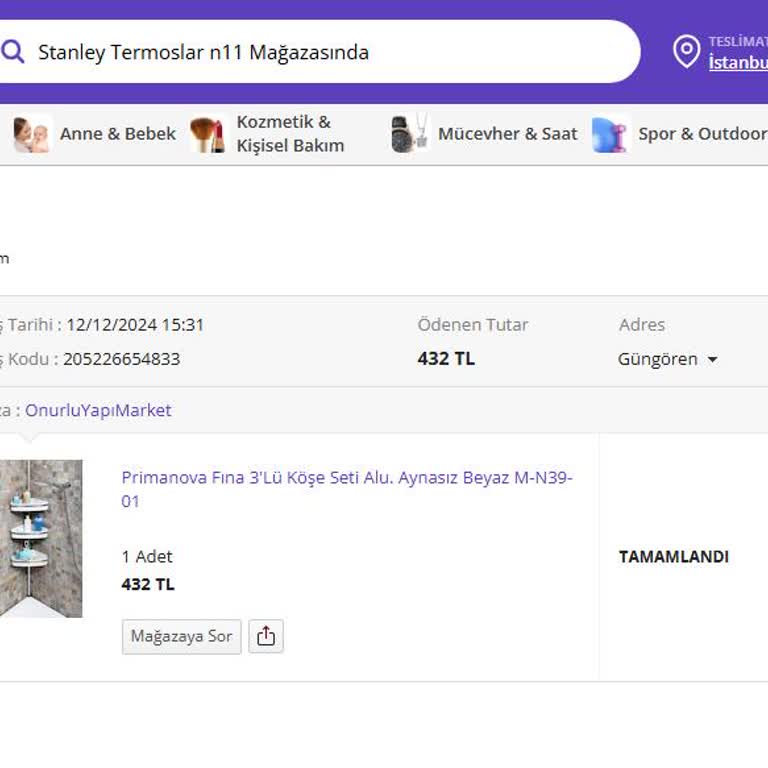Click the order code 205226654833

click(121, 359)
